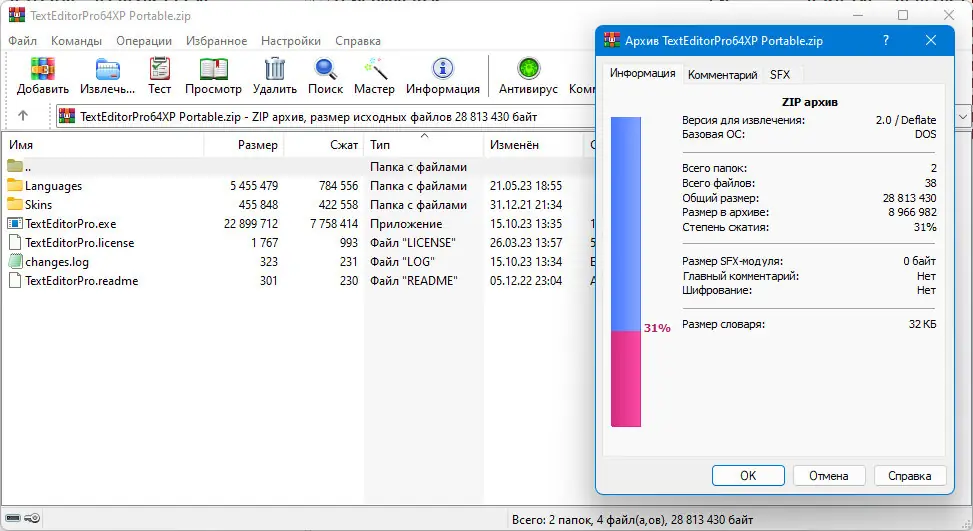Select the TextEditorPro.exe file icon
973x531 pixels.
15,223
